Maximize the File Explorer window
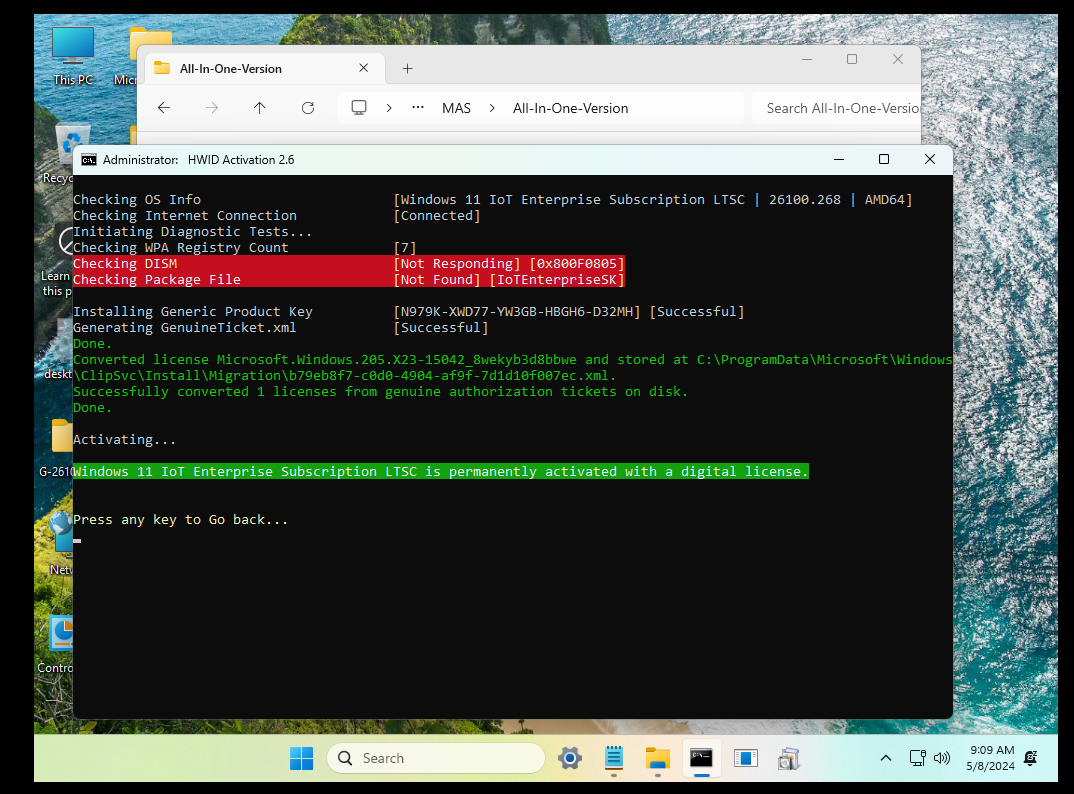1074x794 pixels. 852,60
